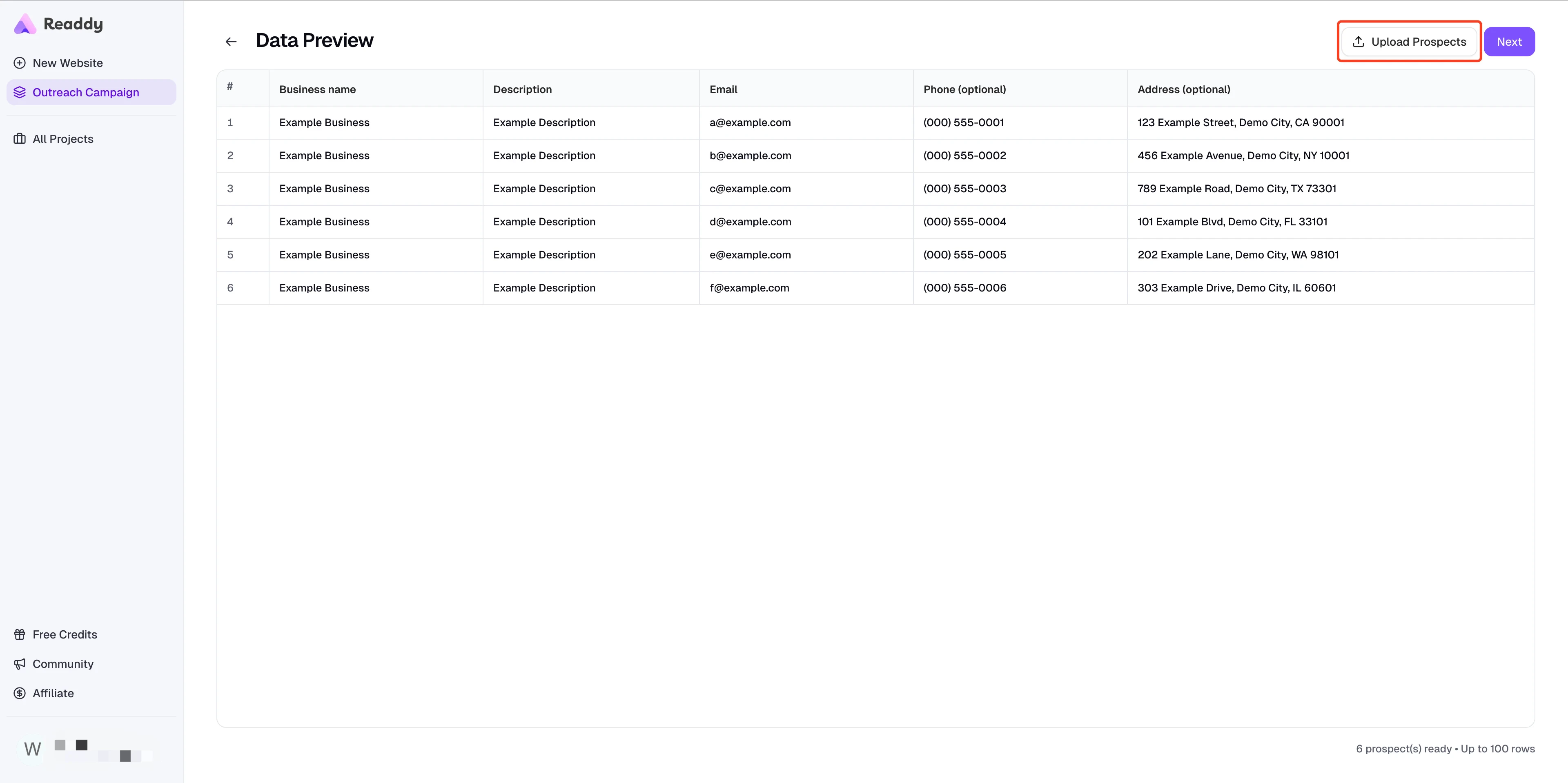This screenshot has width=1568, height=783.
Task: Open All Projects from the sidebar
Action: (63, 138)
